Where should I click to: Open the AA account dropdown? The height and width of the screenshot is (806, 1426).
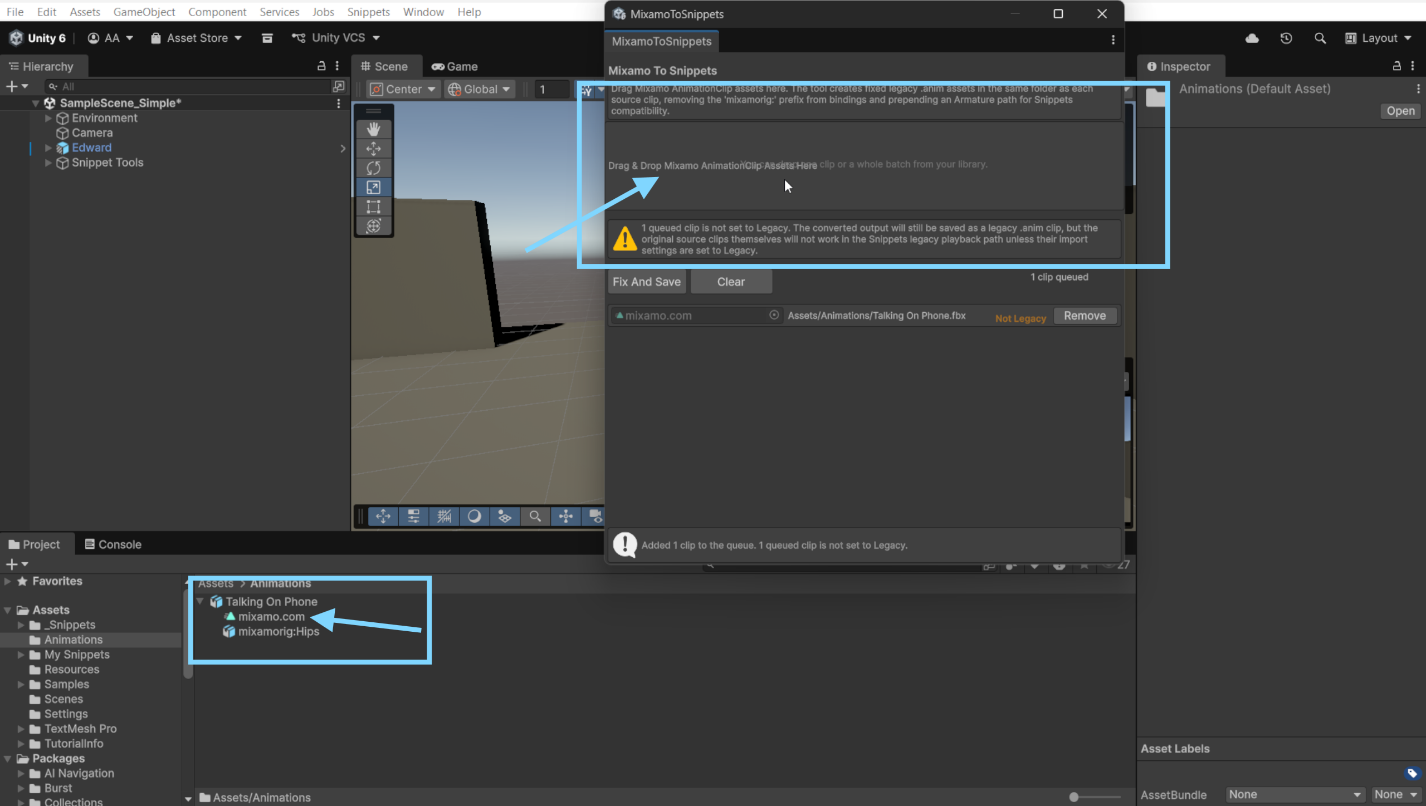point(110,38)
